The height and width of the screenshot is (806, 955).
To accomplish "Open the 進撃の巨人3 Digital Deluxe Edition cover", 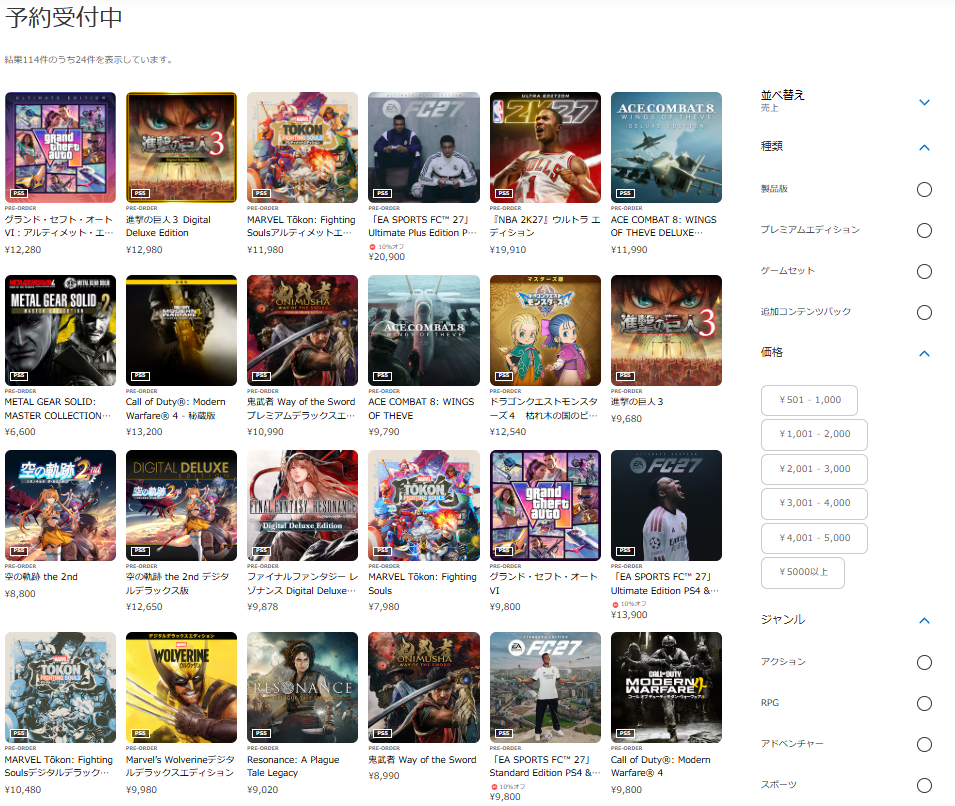I will (181, 147).
